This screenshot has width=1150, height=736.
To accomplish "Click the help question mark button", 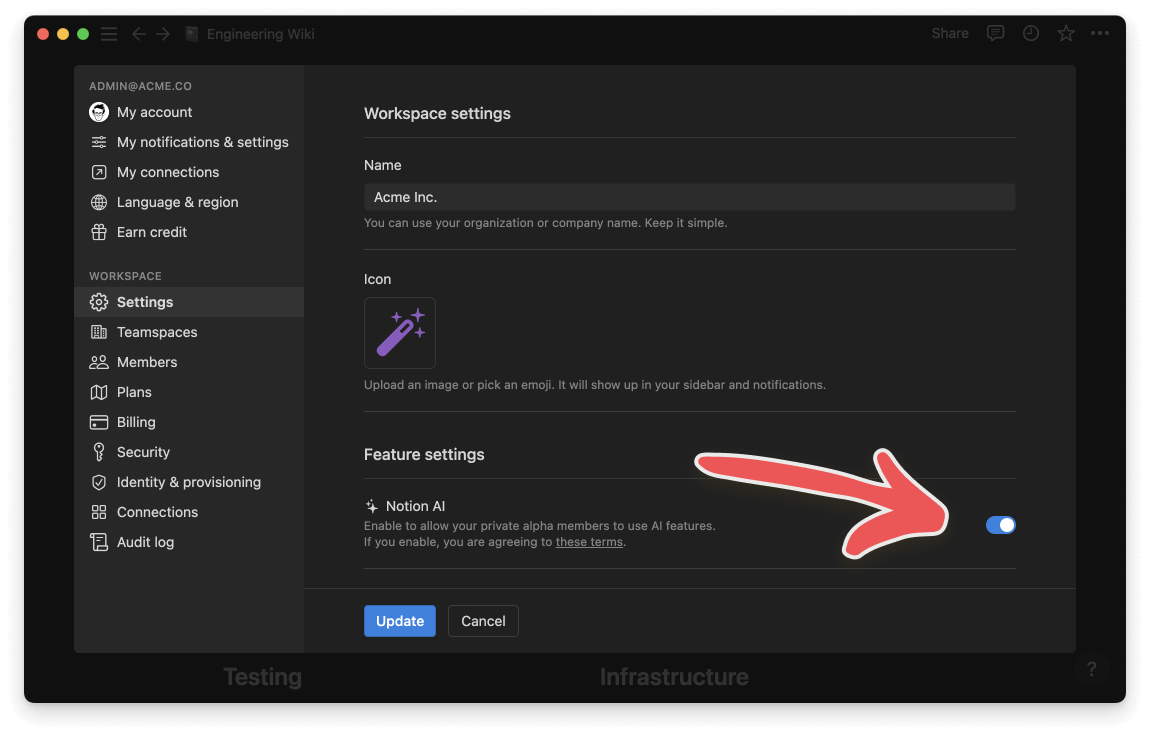I will (1091, 670).
